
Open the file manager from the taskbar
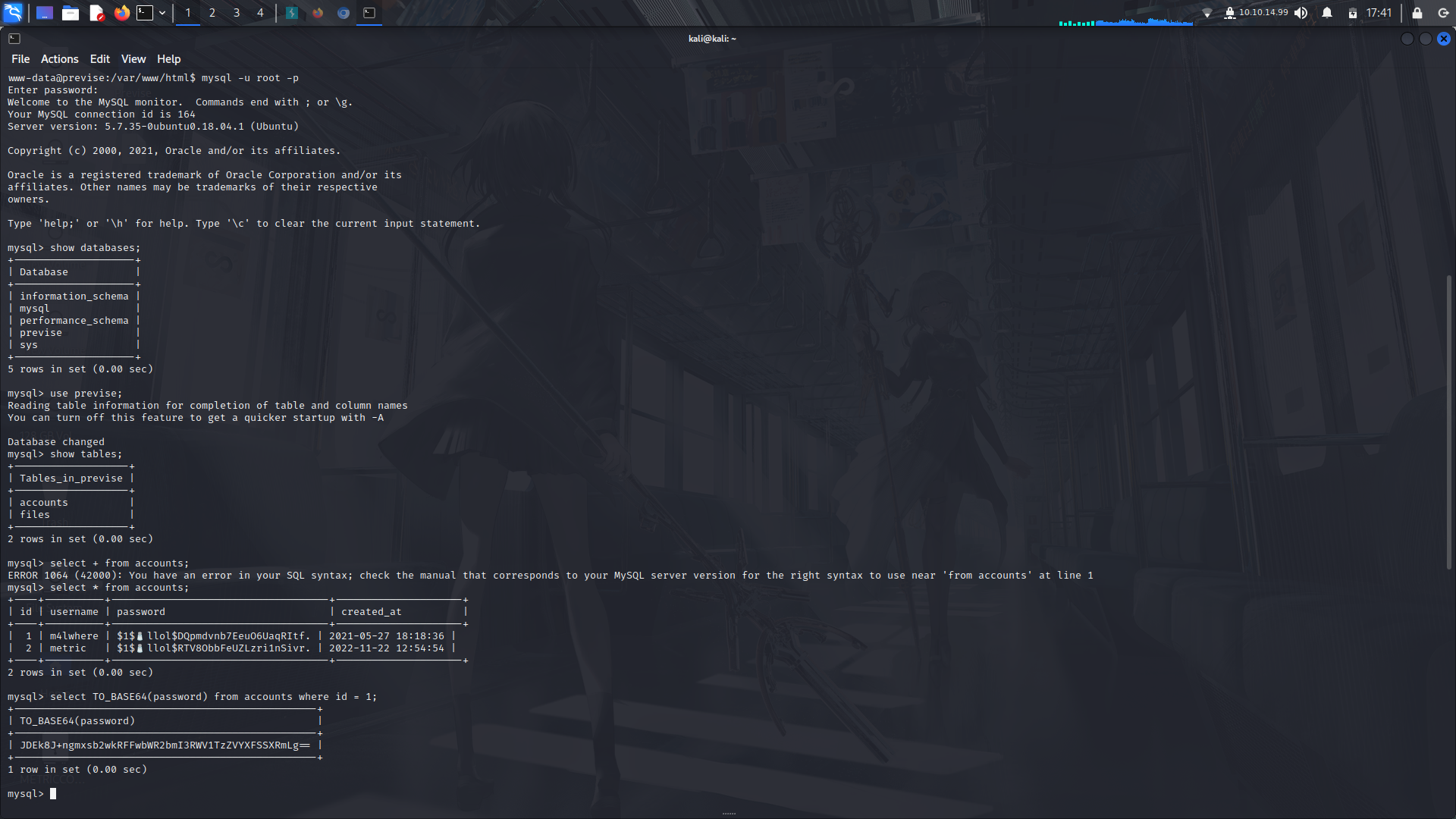[71, 13]
